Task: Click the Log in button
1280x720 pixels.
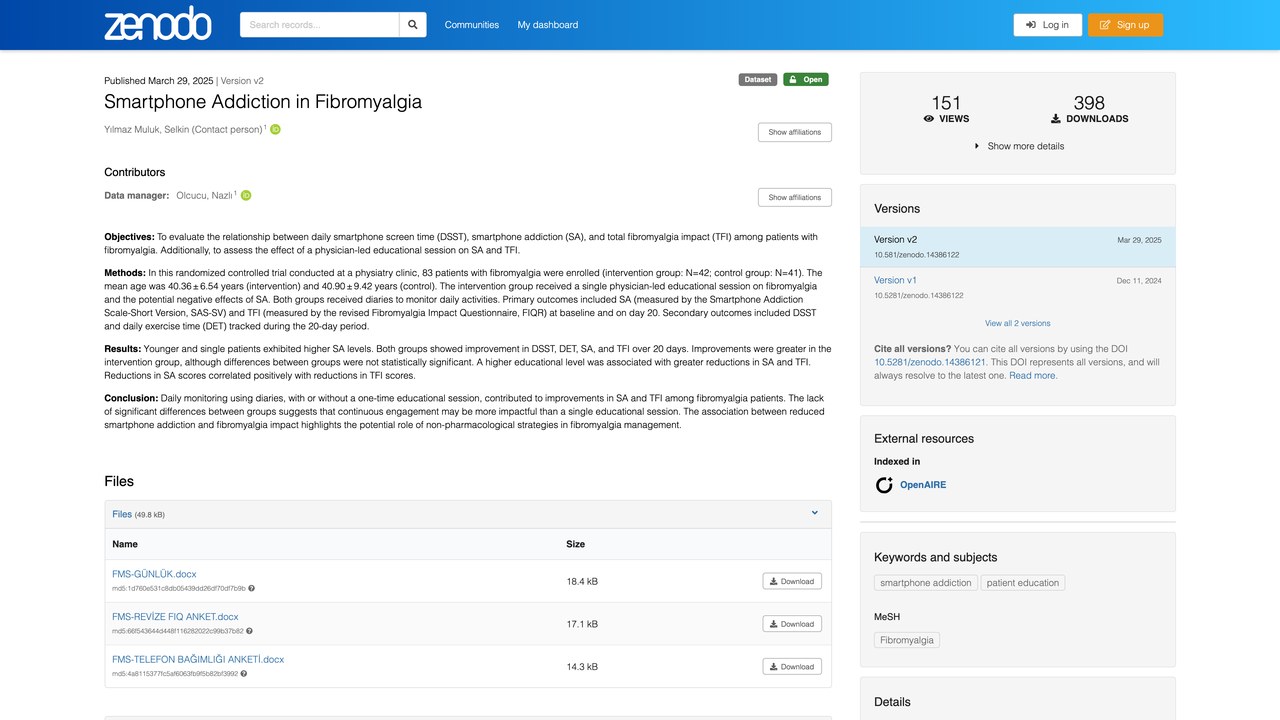Action: (1047, 25)
